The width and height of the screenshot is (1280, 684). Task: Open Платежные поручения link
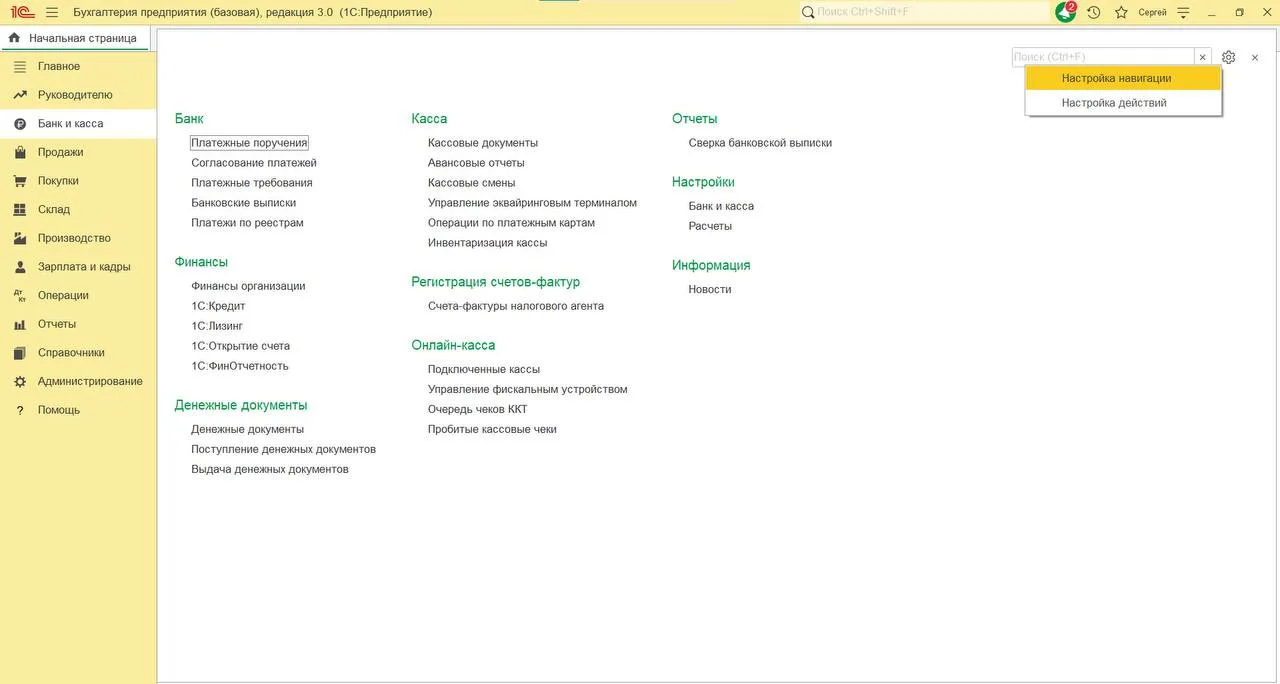click(249, 143)
